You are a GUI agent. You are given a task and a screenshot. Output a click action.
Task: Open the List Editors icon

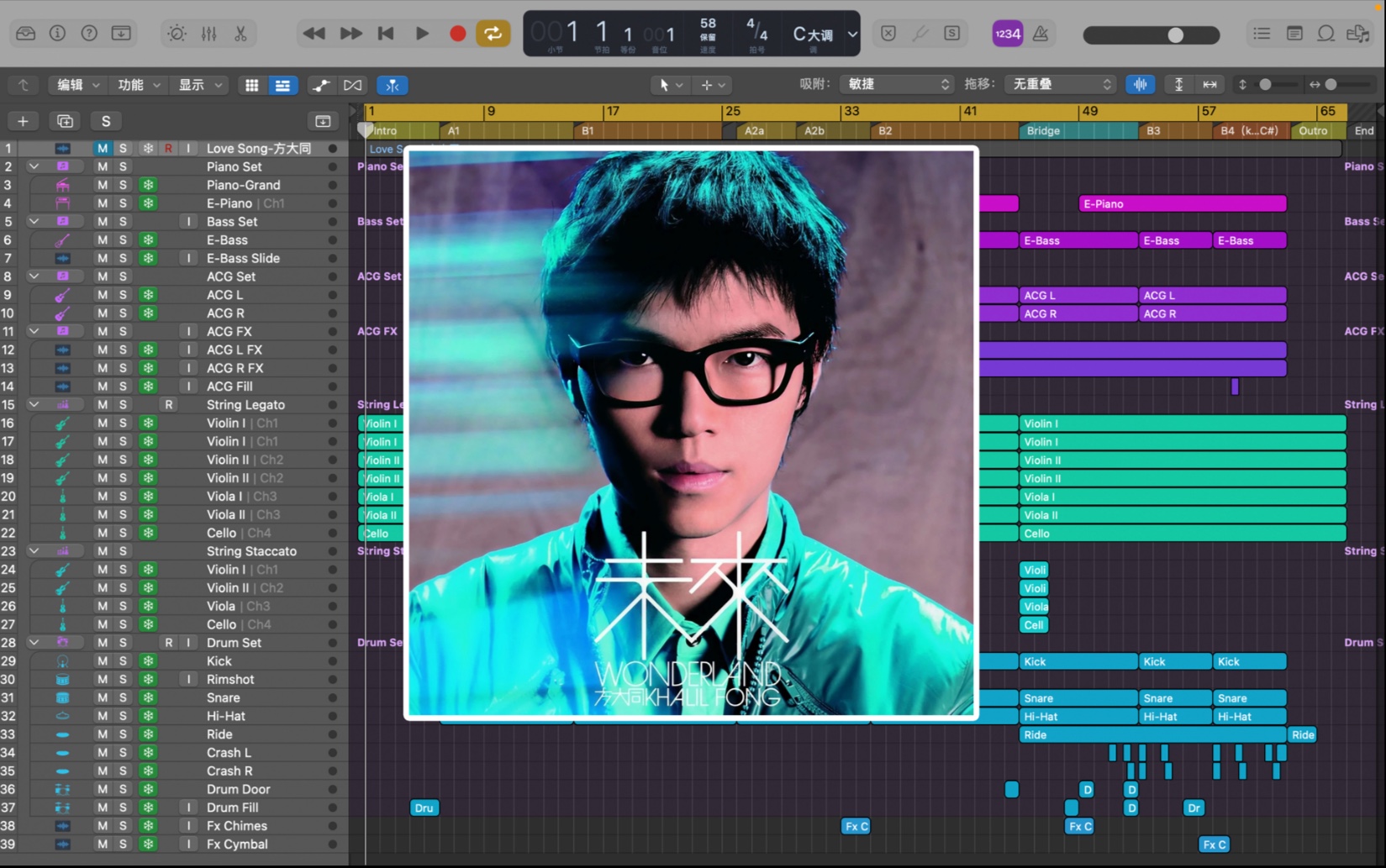point(1262,34)
